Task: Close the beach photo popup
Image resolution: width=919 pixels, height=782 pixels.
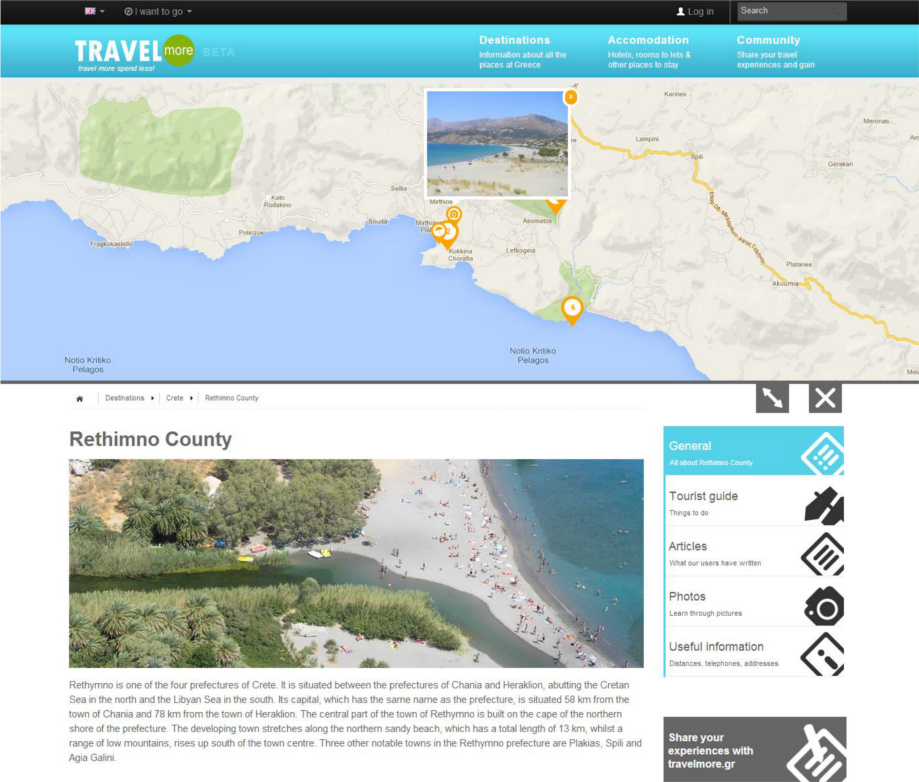Action: click(570, 97)
